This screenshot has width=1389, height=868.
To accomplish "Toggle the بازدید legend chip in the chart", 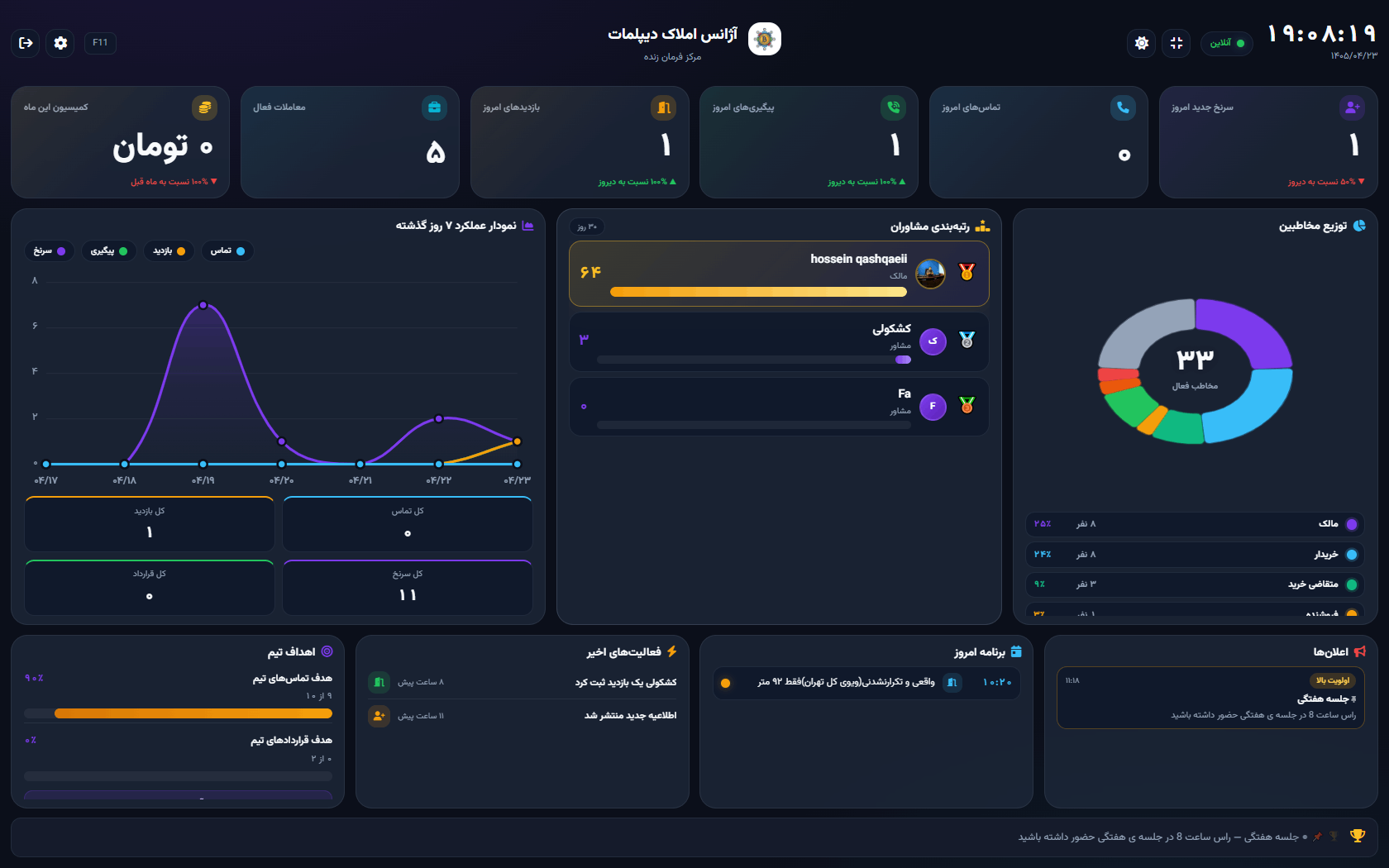I will pyautogui.click(x=169, y=251).
